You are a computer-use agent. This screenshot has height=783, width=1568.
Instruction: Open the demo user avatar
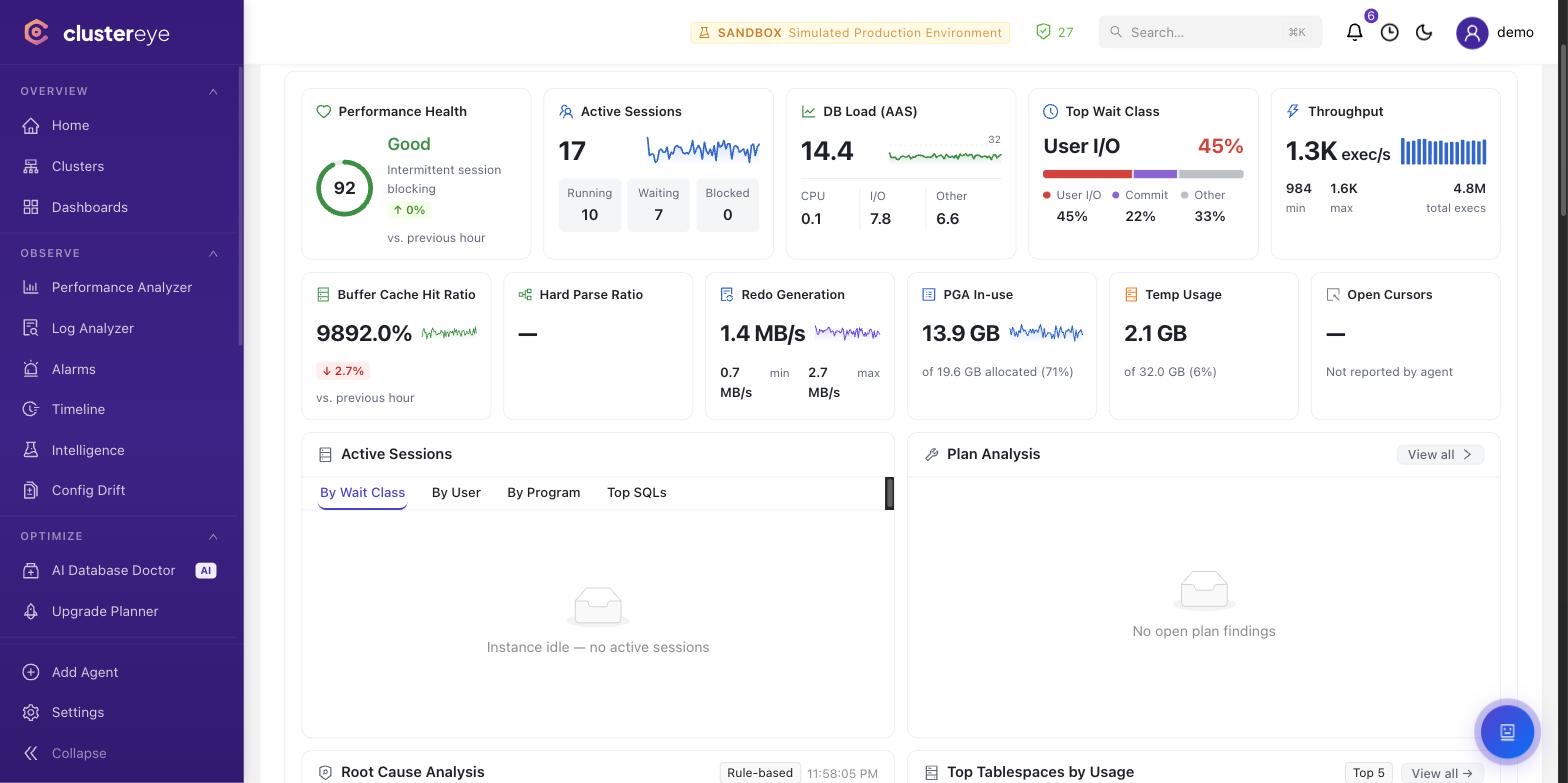tap(1472, 32)
